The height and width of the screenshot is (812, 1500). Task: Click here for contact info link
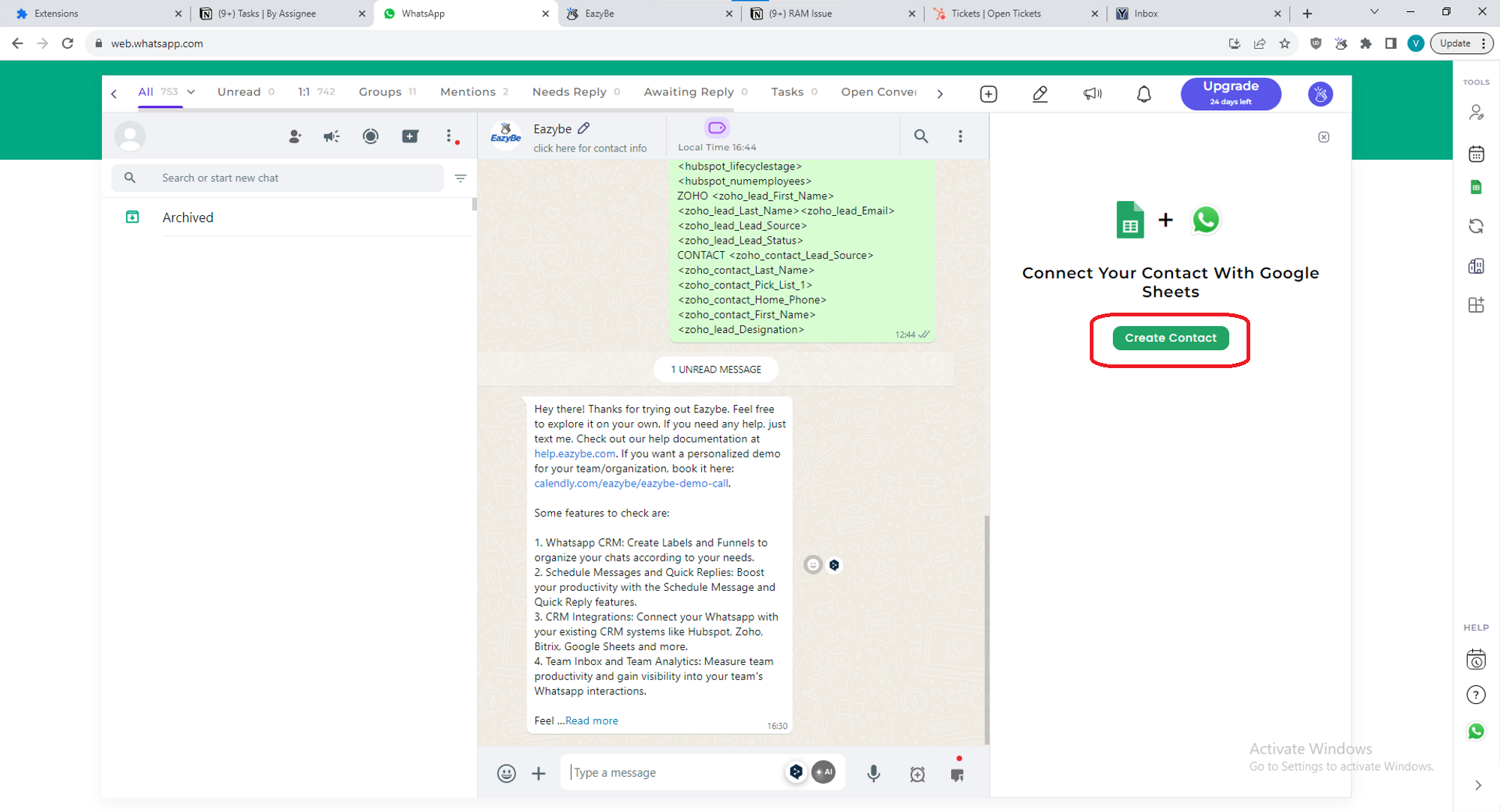point(589,148)
